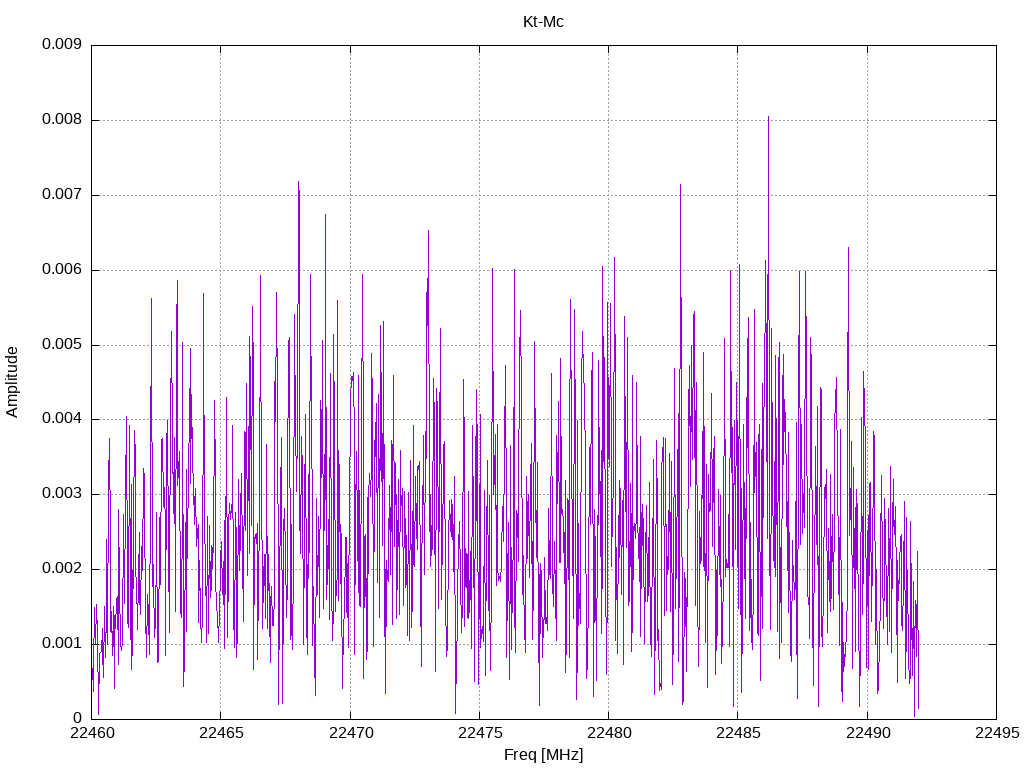Click the 0 label at the y-axis origin
This screenshot has width=1024, height=768.
click(77, 718)
